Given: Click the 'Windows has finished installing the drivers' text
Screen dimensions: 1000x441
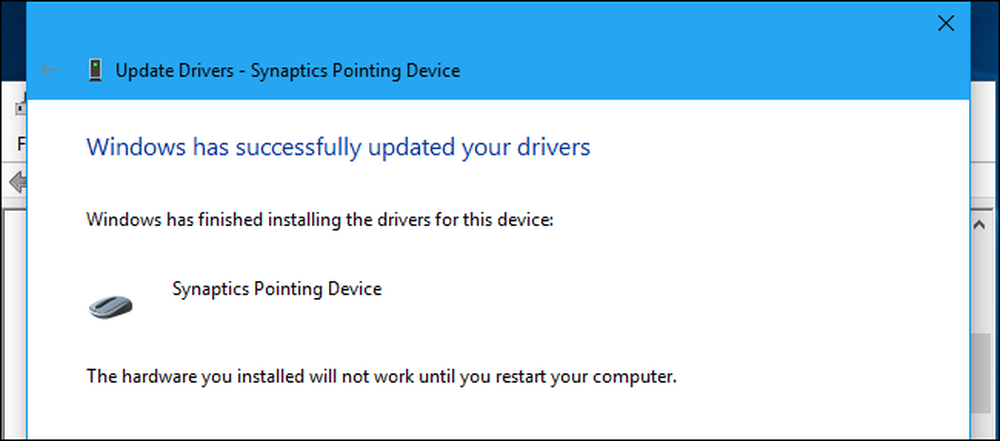Looking at the screenshot, I should [x=320, y=220].
